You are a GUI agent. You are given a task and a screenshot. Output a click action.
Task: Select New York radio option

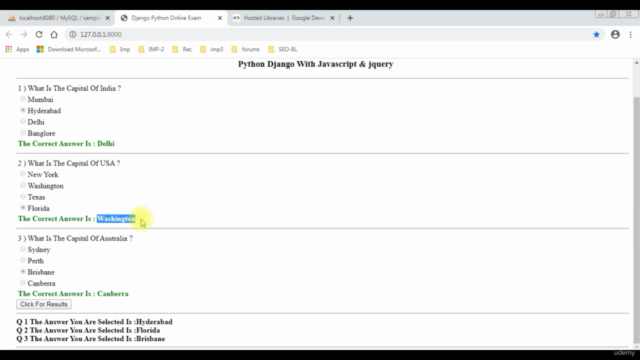pyautogui.click(x=23, y=174)
